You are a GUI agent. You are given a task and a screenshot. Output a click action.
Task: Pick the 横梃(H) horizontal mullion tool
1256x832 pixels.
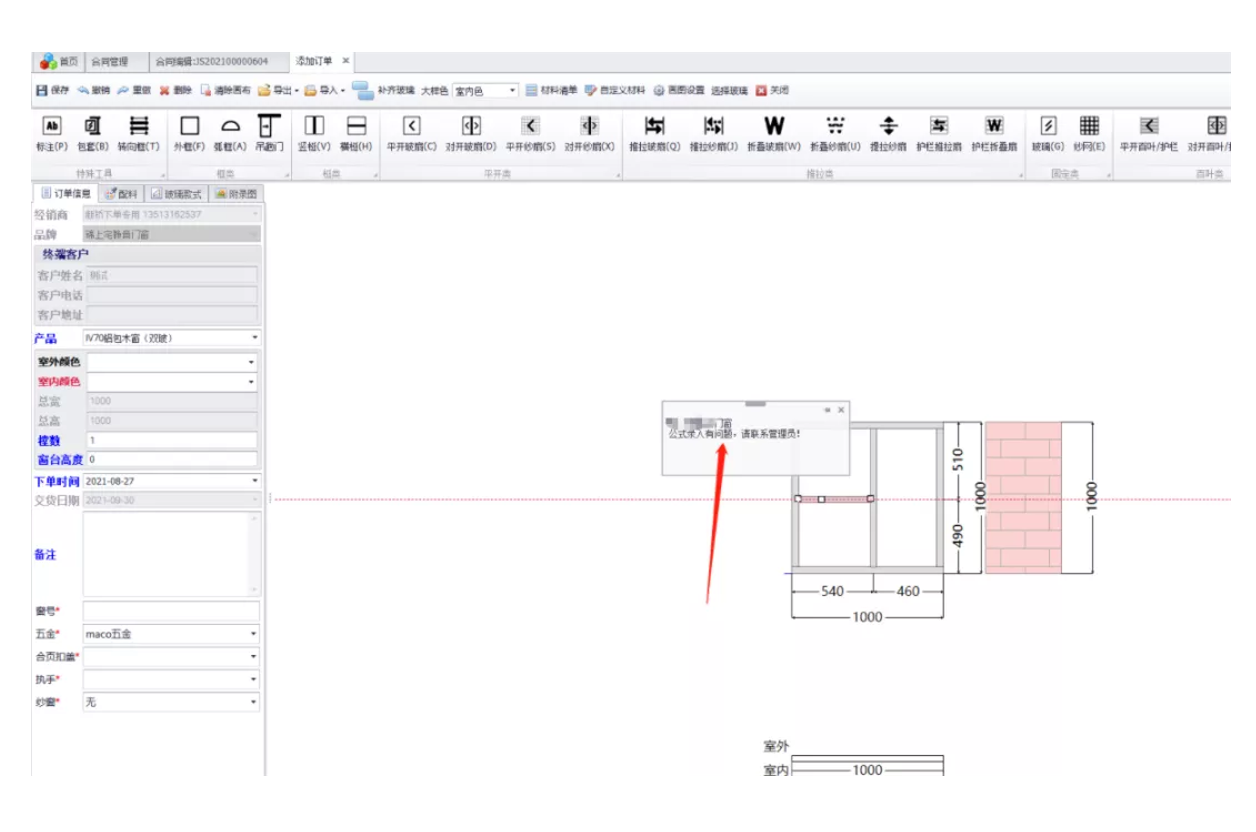pyautogui.click(x=356, y=133)
